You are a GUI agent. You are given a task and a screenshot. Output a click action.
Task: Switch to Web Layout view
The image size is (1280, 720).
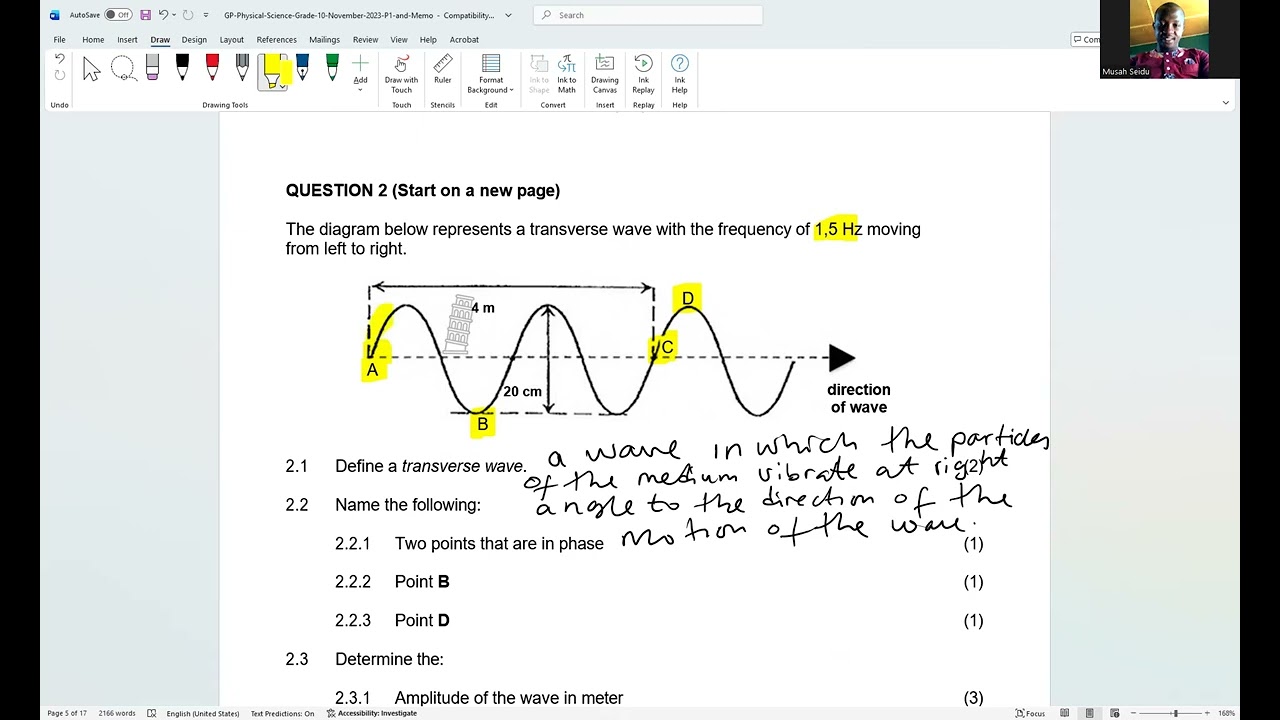1113,713
